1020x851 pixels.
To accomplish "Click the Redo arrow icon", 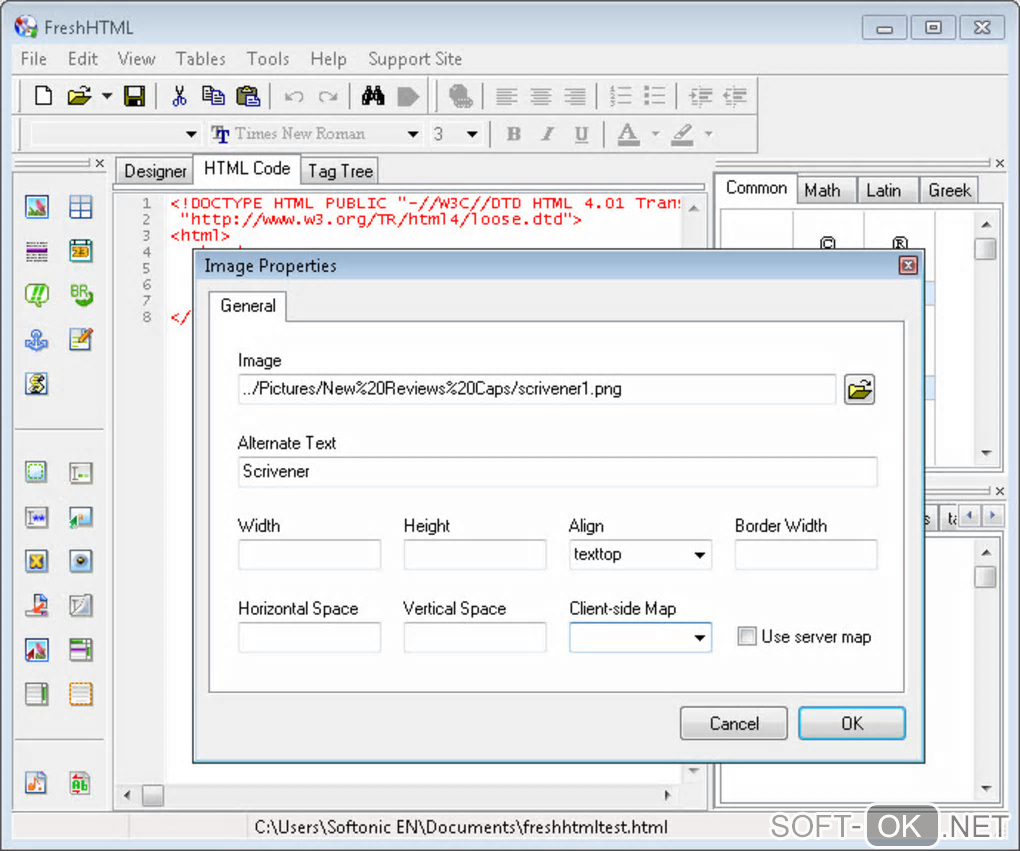I will 328,96.
